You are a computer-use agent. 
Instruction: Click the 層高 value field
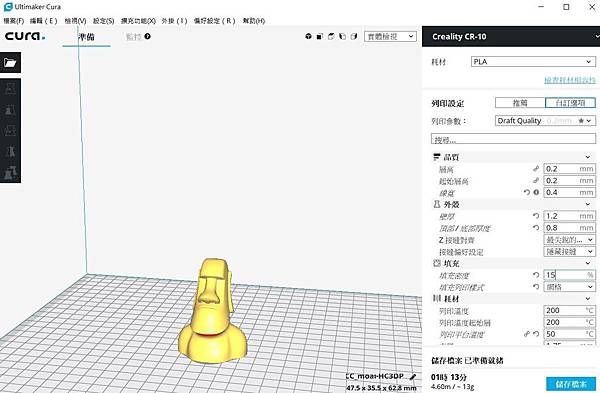pos(569,168)
